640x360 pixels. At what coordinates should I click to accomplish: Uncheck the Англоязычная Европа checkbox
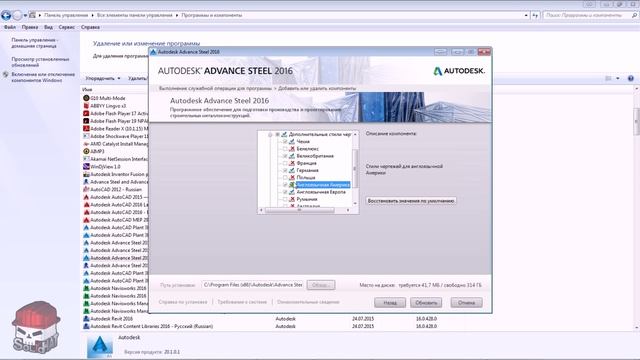pos(285,192)
